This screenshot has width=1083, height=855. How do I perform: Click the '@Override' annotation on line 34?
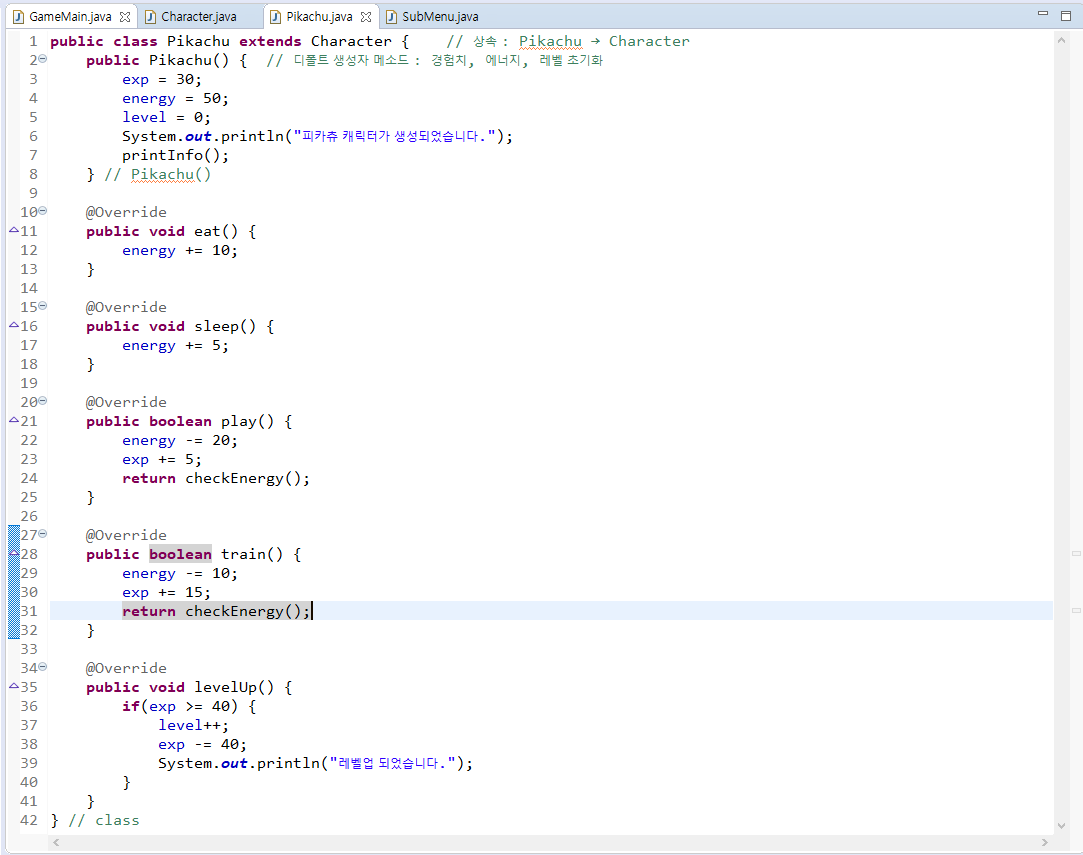(x=126, y=668)
